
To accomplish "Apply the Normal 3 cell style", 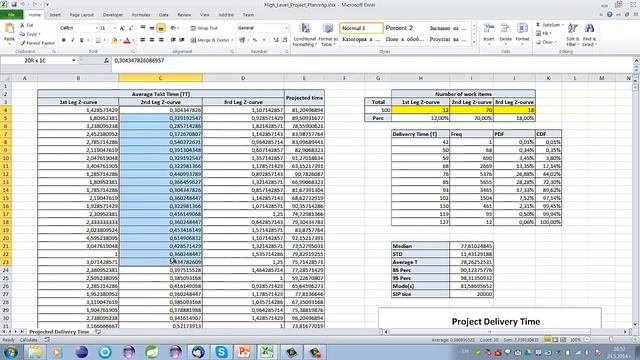I will (x=361, y=28).
